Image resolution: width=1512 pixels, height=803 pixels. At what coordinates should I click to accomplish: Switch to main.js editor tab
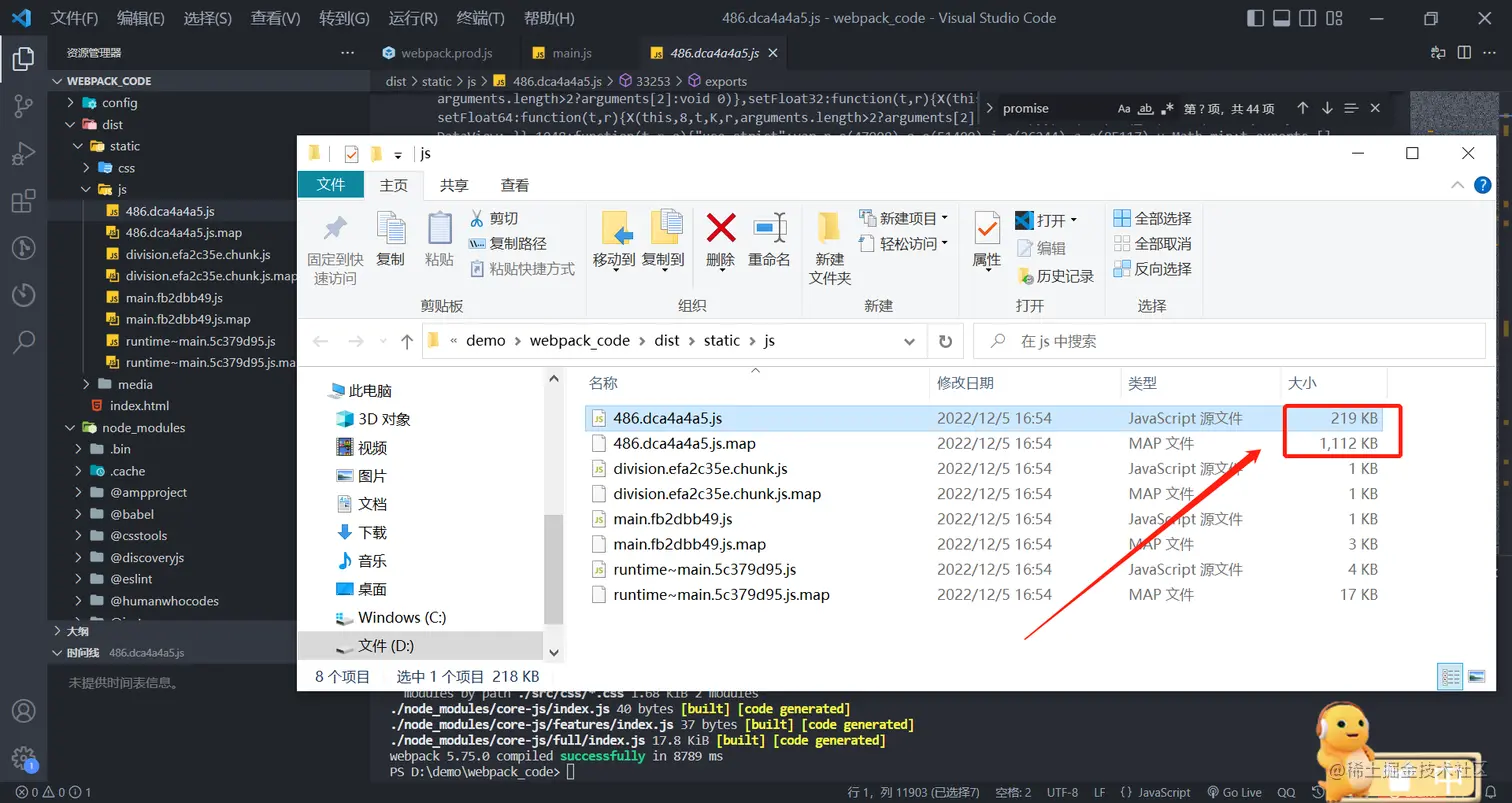click(572, 53)
